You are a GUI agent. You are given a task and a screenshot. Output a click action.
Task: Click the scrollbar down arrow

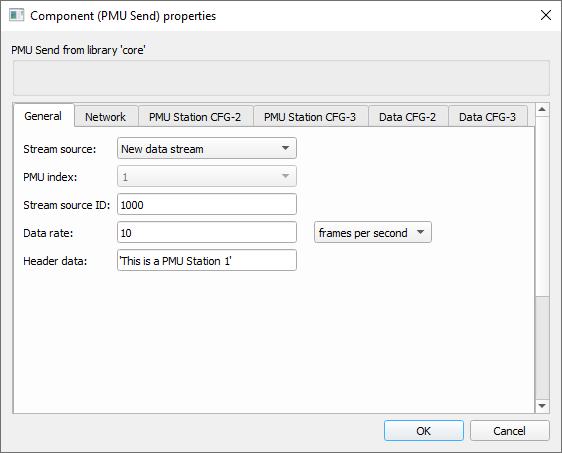(542, 406)
